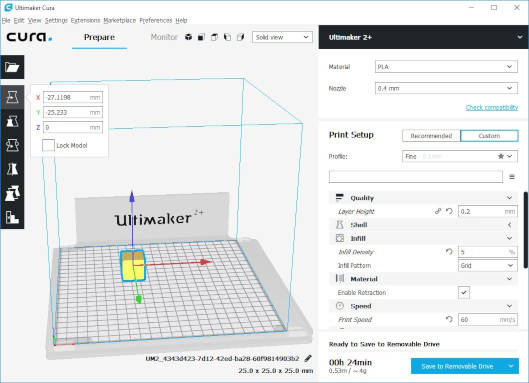This screenshot has height=383, width=529.
Task: Expand the Shell settings section
Action: pyautogui.click(x=423, y=225)
